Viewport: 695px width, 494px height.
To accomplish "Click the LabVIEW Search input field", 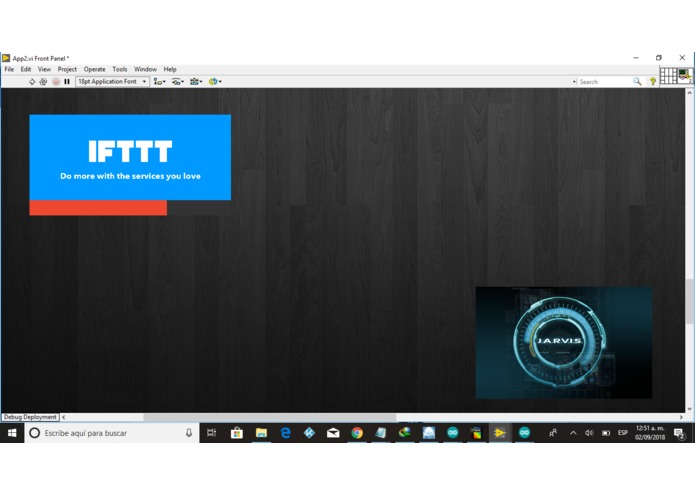I will tap(605, 82).
